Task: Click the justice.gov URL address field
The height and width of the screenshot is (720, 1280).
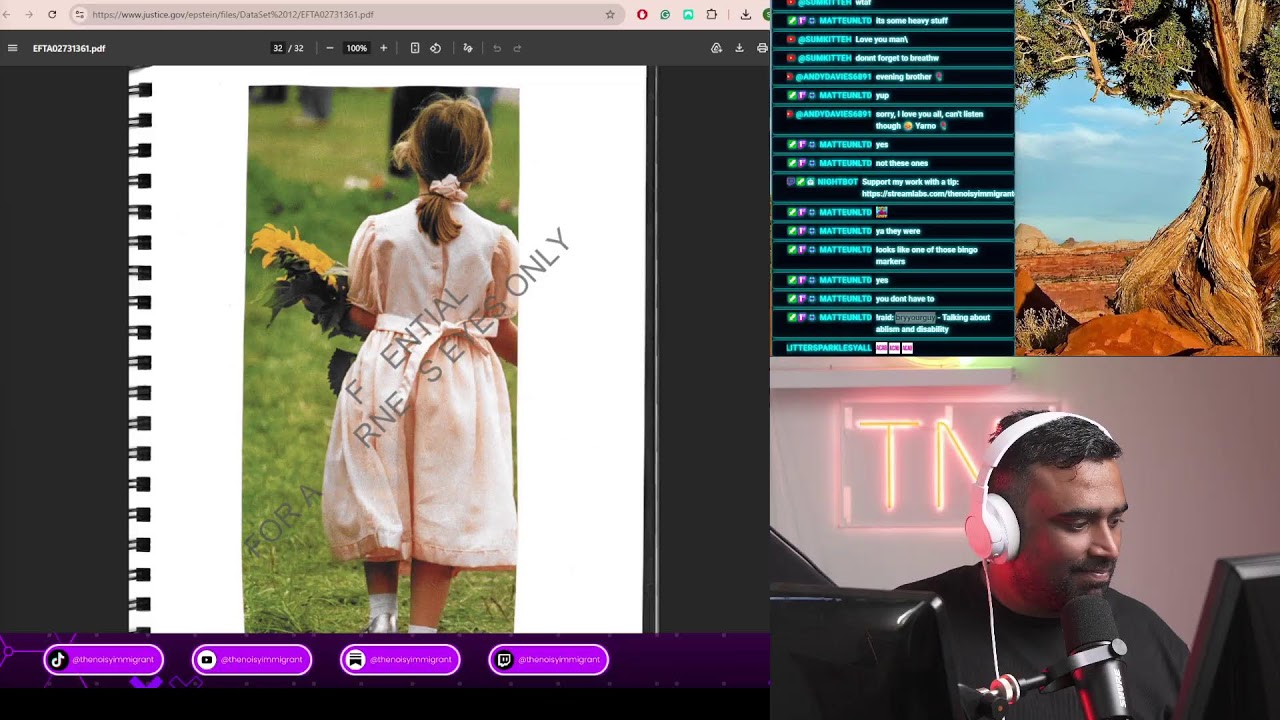Action: [345, 15]
